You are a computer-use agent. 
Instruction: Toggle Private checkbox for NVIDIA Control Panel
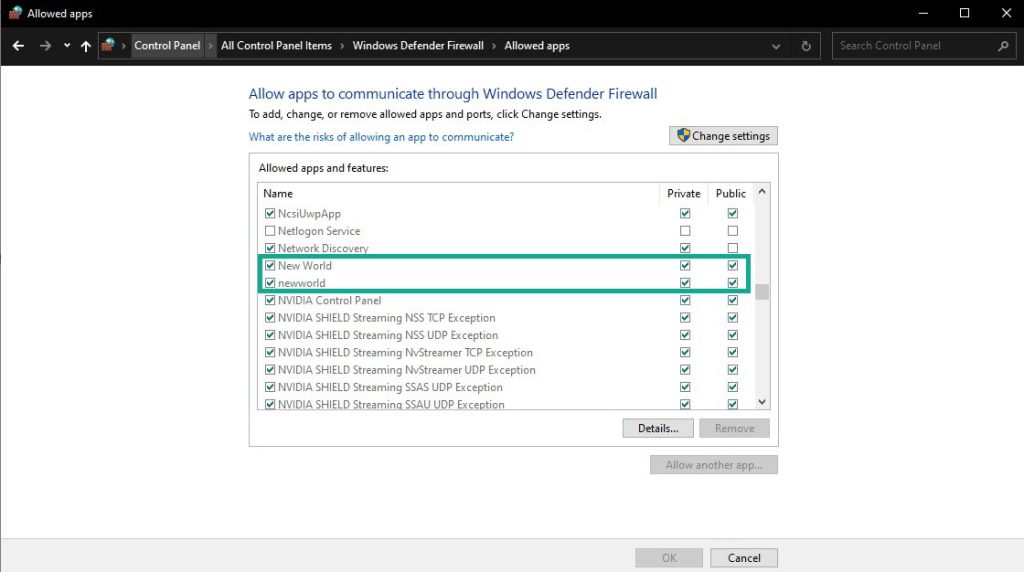tap(684, 300)
